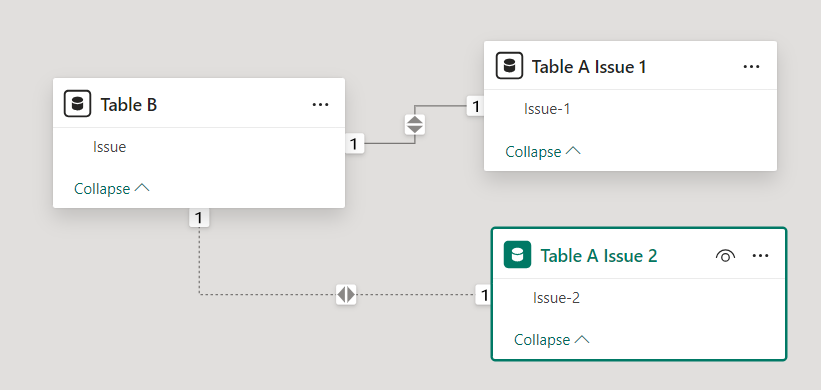Viewport: 821px width, 390px height.
Task: Click the Table B title
Action: click(129, 105)
